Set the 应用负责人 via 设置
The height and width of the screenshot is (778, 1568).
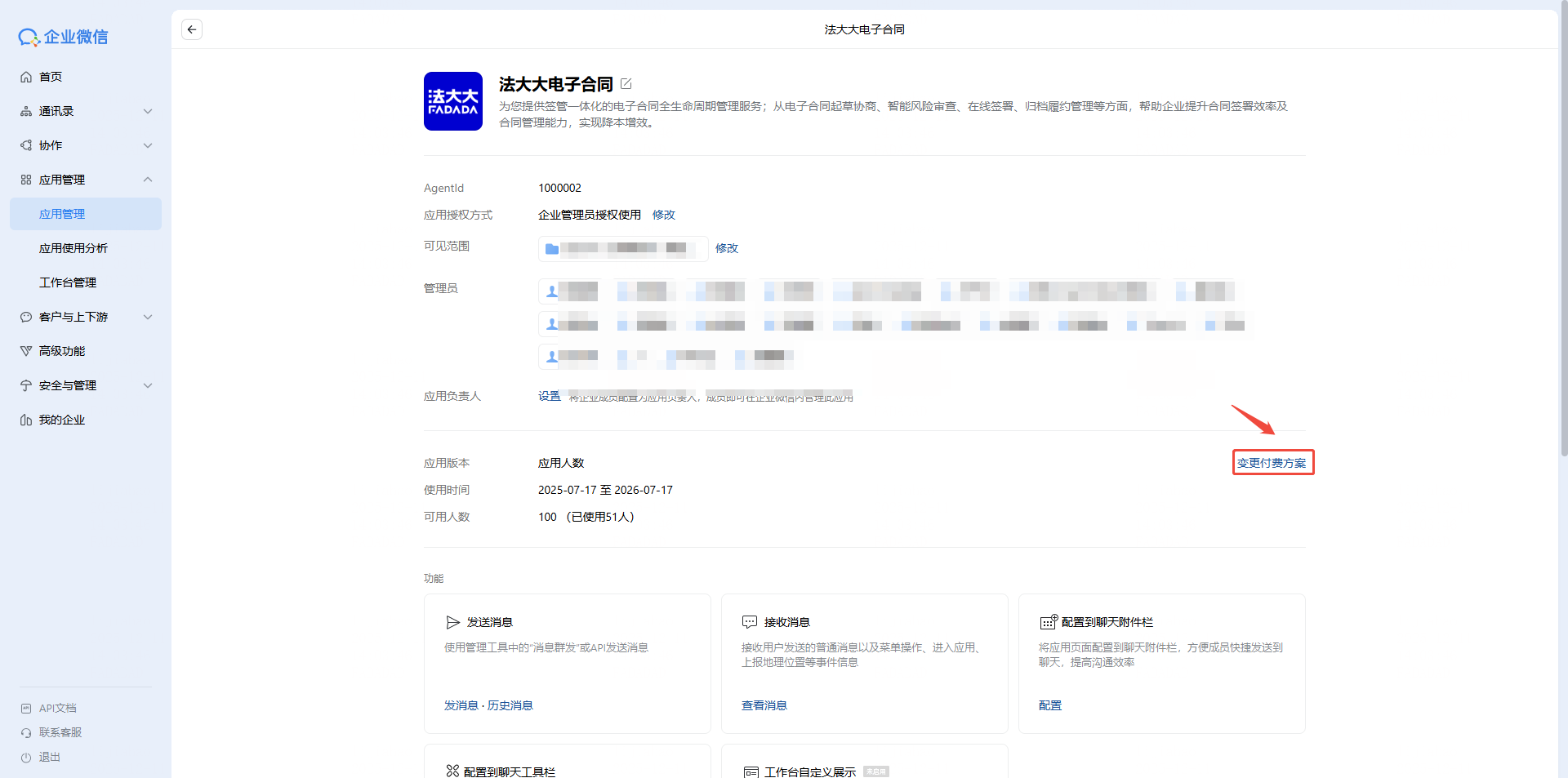coord(549,396)
